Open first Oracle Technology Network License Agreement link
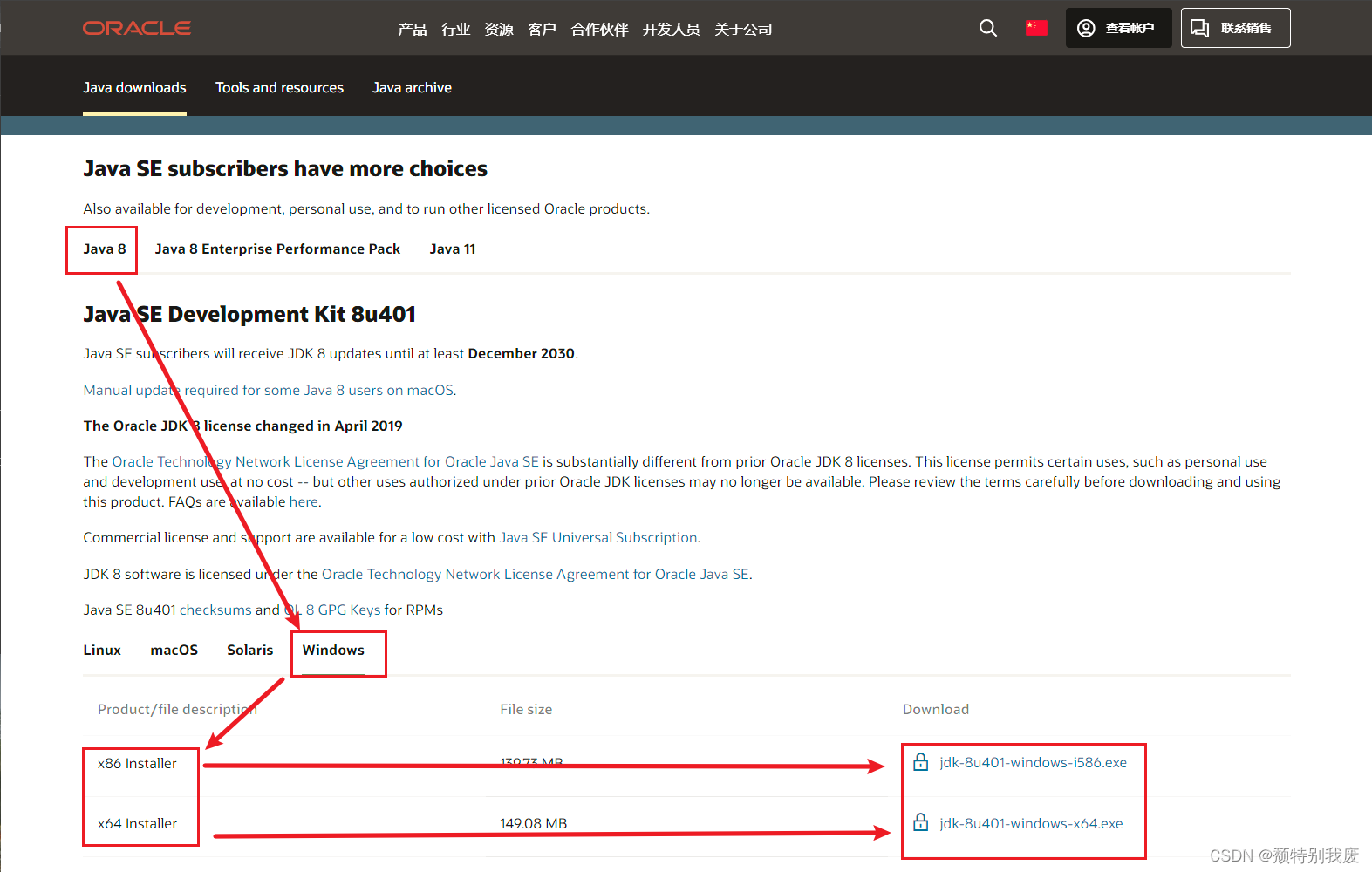This screenshot has width=1372, height=872. (x=325, y=461)
